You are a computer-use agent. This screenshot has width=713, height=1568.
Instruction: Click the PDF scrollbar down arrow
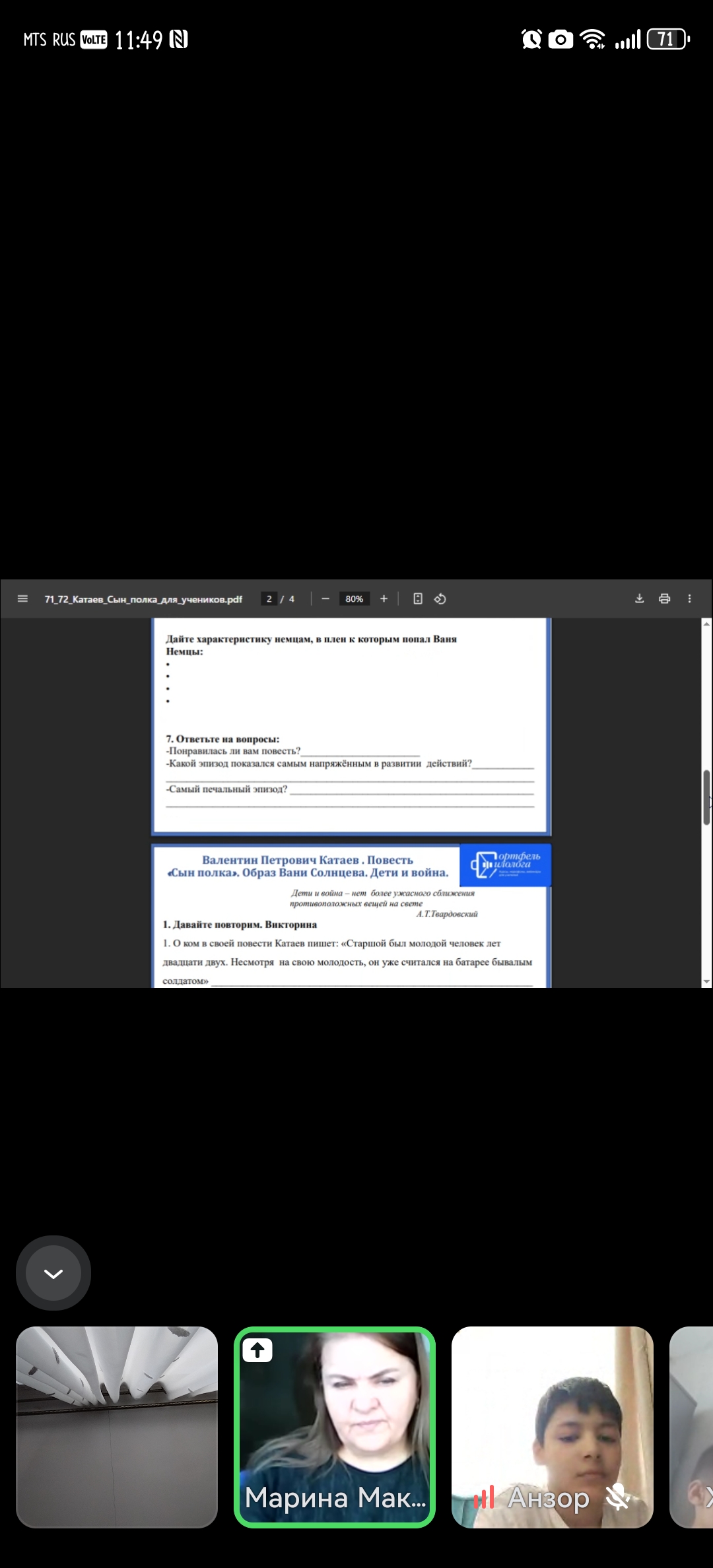[x=706, y=981]
